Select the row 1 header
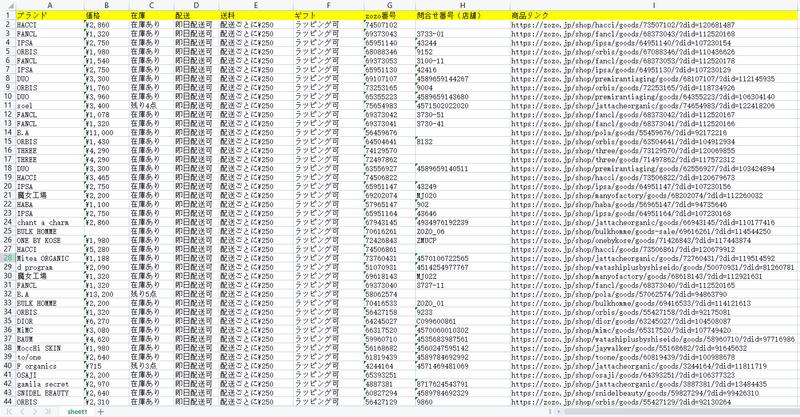Viewport: 800px width, 417px height. (x=8, y=15)
